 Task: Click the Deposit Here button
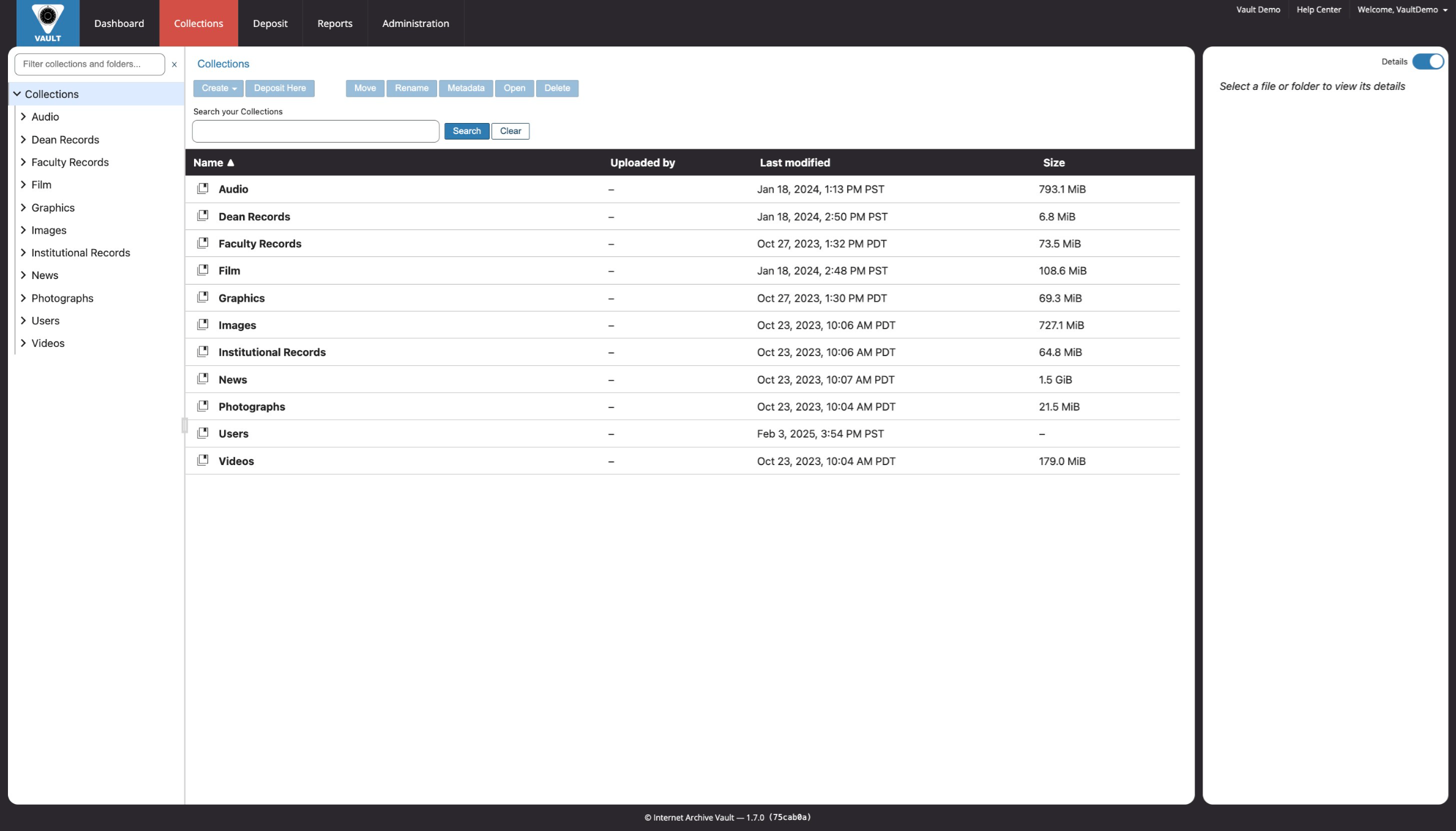[280, 88]
